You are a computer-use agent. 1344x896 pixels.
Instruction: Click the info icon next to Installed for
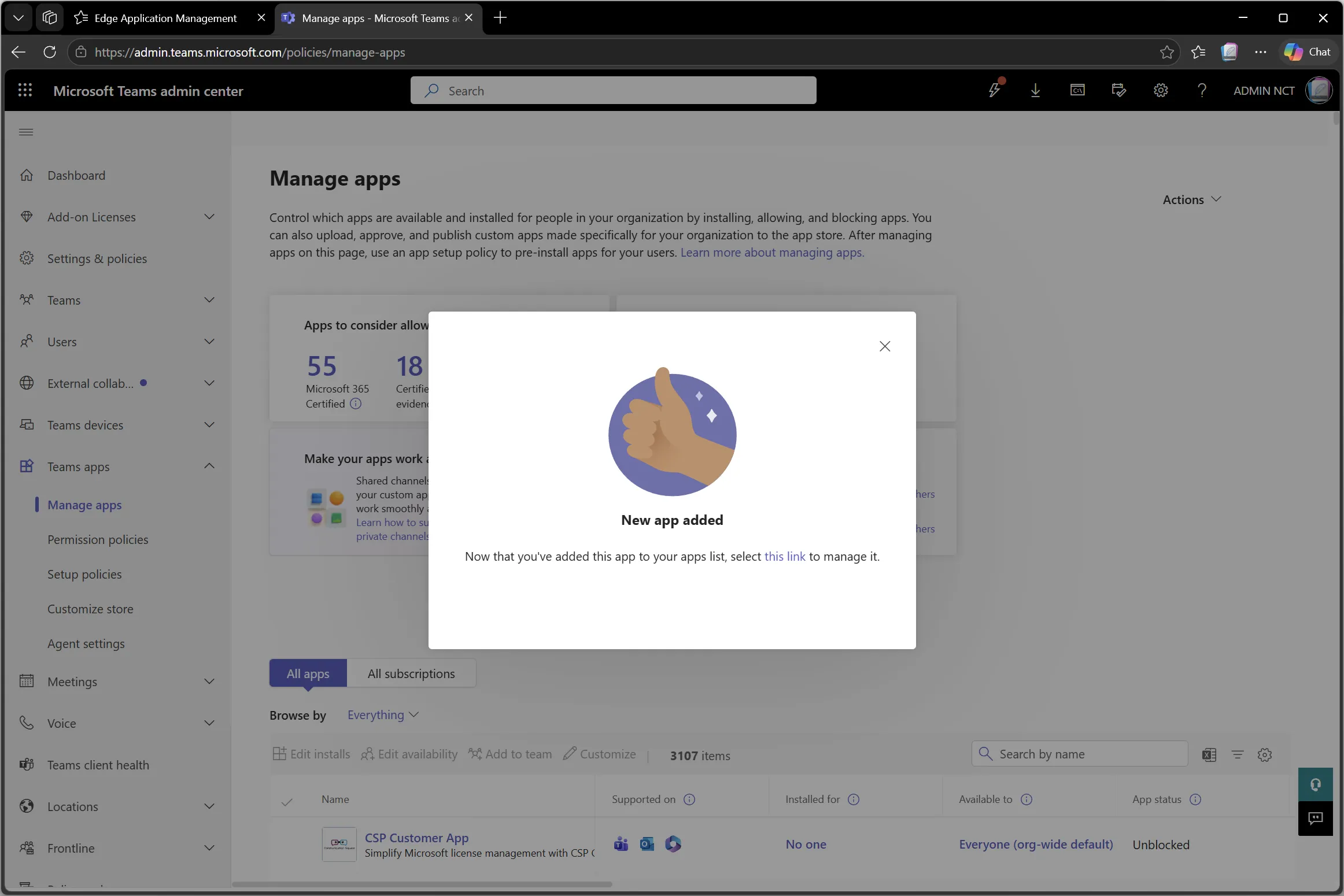tap(854, 799)
